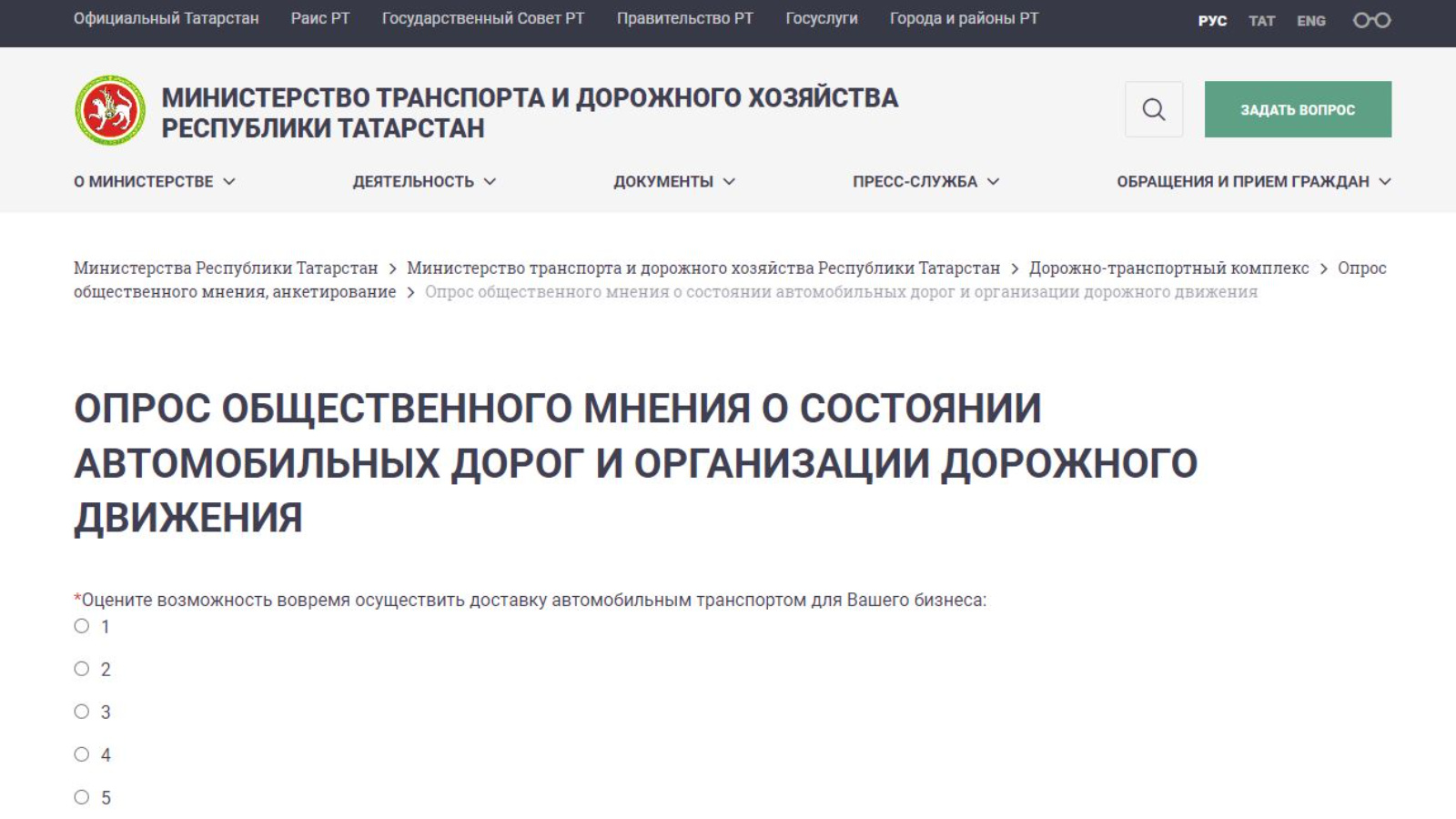1456x819 pixels.
Task: Open Дорожно-транспортный комплекс breadcrumb
Action: [x=1168, y=268]
